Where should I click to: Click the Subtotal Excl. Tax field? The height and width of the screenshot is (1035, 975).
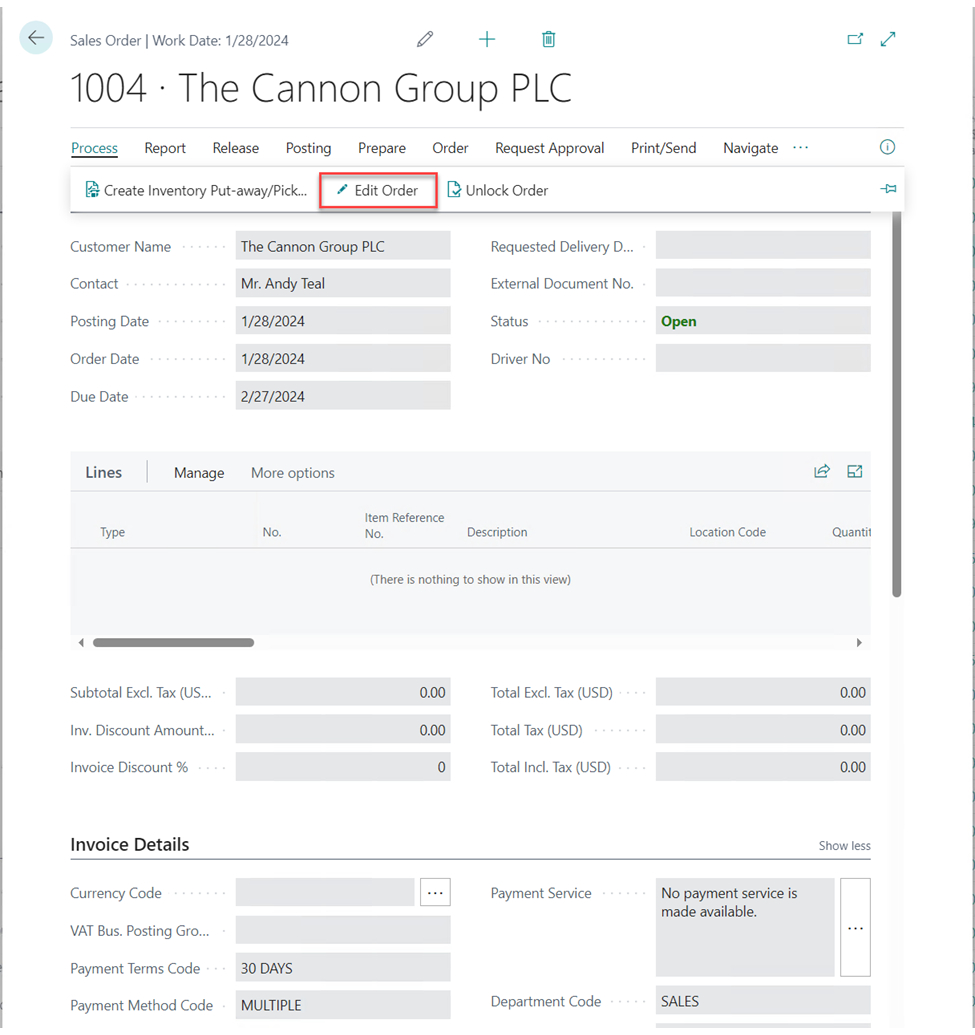tap(343, 692)
